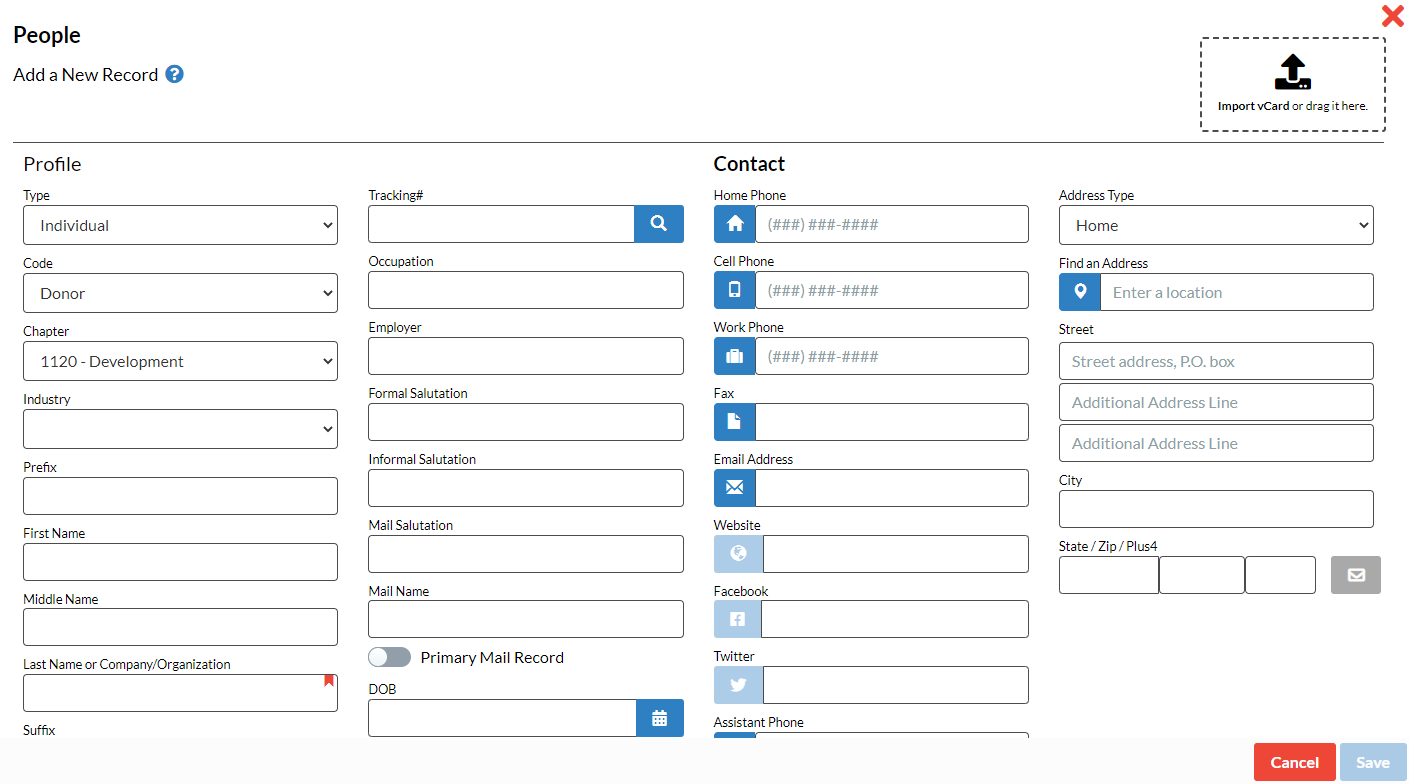Click the first Additional Address Line field
The image size is (1409, 784).
1216,402
